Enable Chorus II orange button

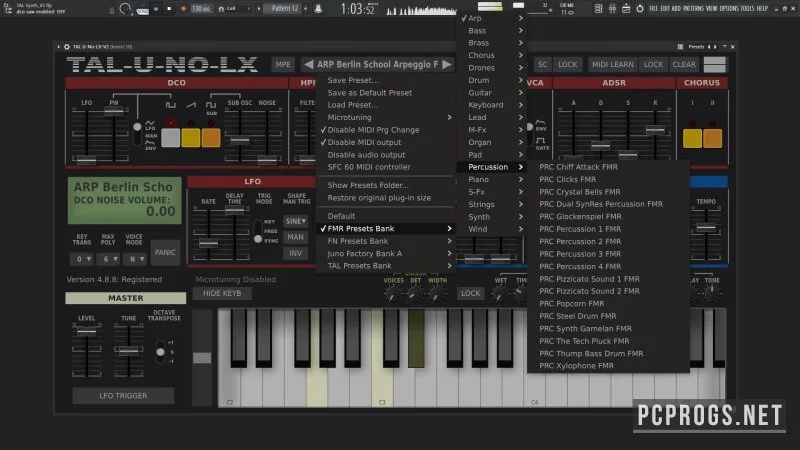713,138
